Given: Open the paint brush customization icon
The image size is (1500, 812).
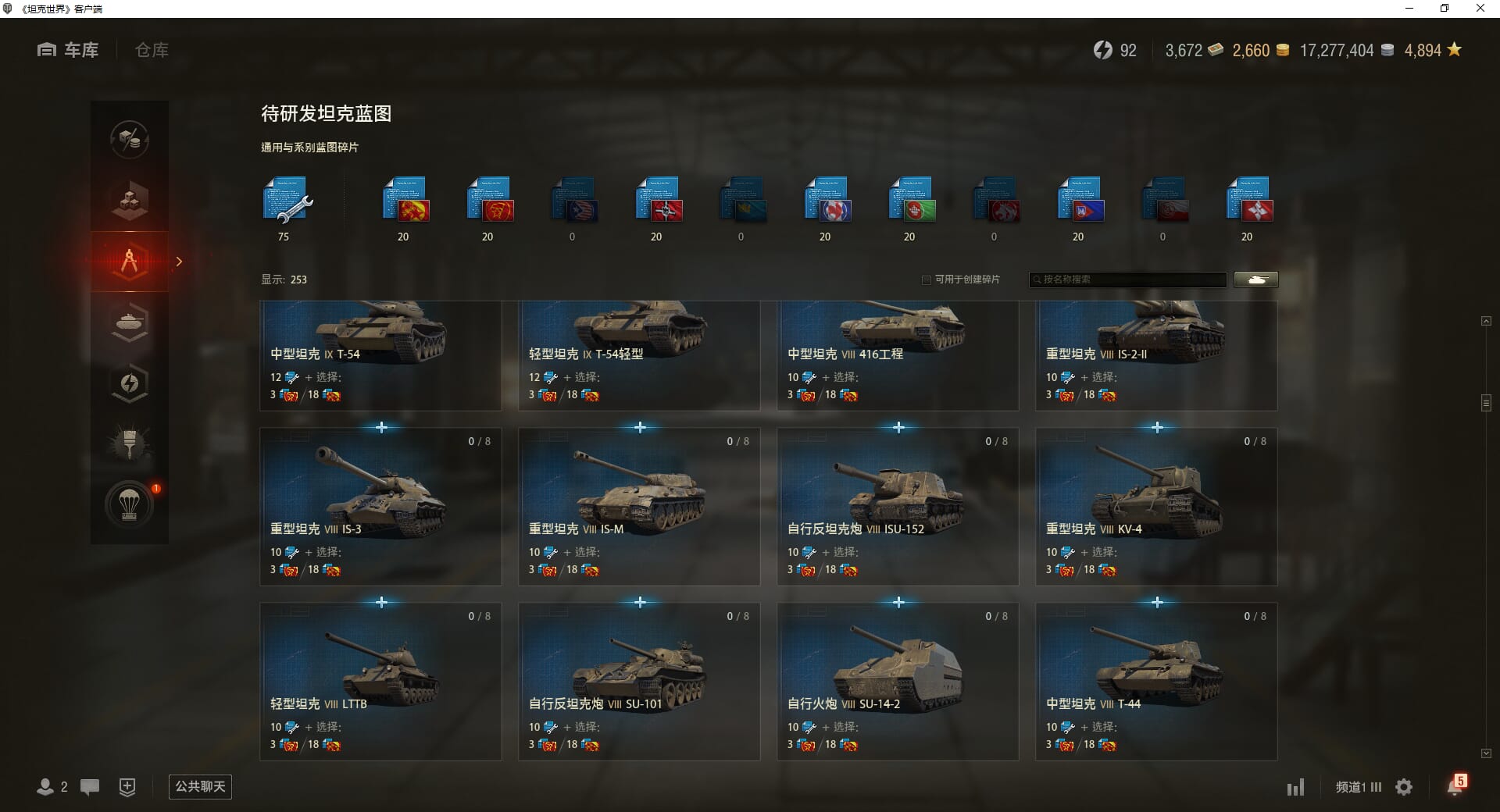Looking at the screenshot, I should [130, 443].
